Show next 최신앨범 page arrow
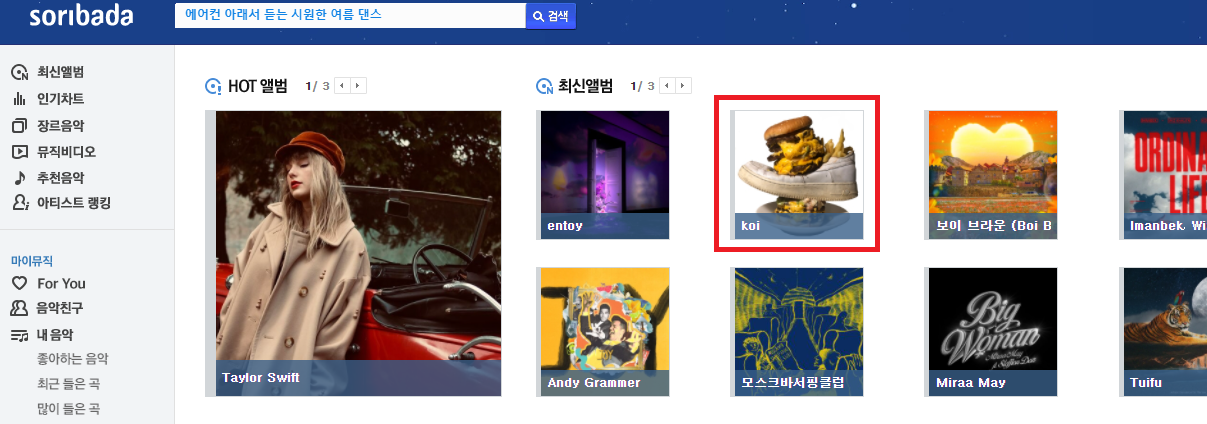Image resolution: width=1207 pixels, height=424 pixels. click(683, 86)
